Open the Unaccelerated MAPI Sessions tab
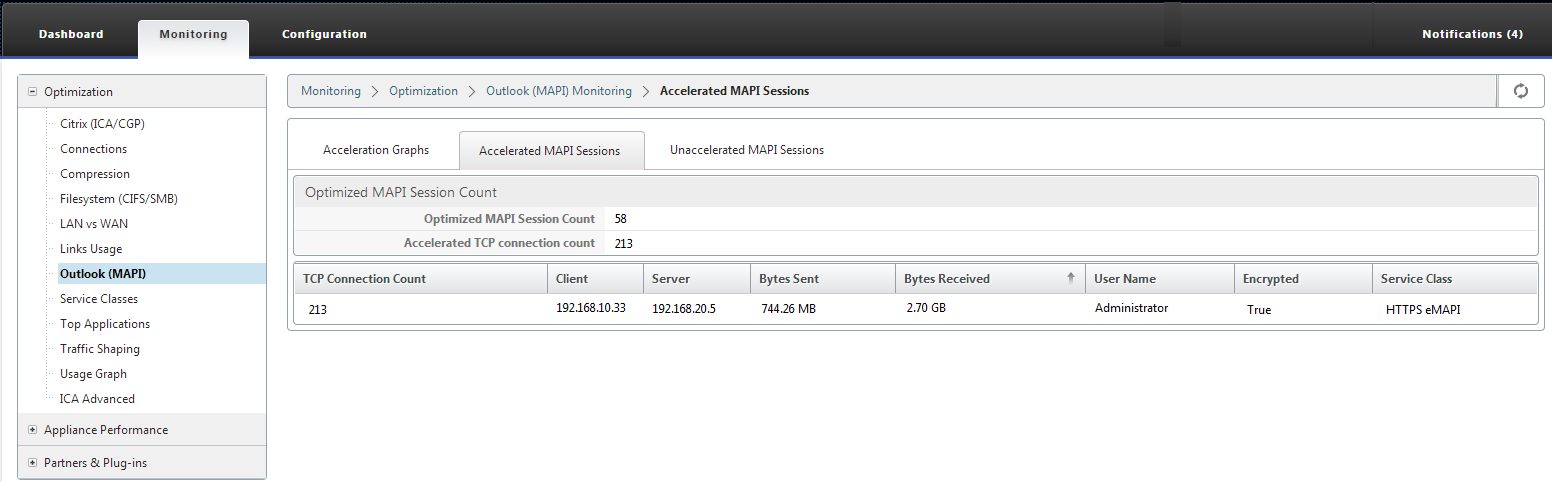 [747, 150]
